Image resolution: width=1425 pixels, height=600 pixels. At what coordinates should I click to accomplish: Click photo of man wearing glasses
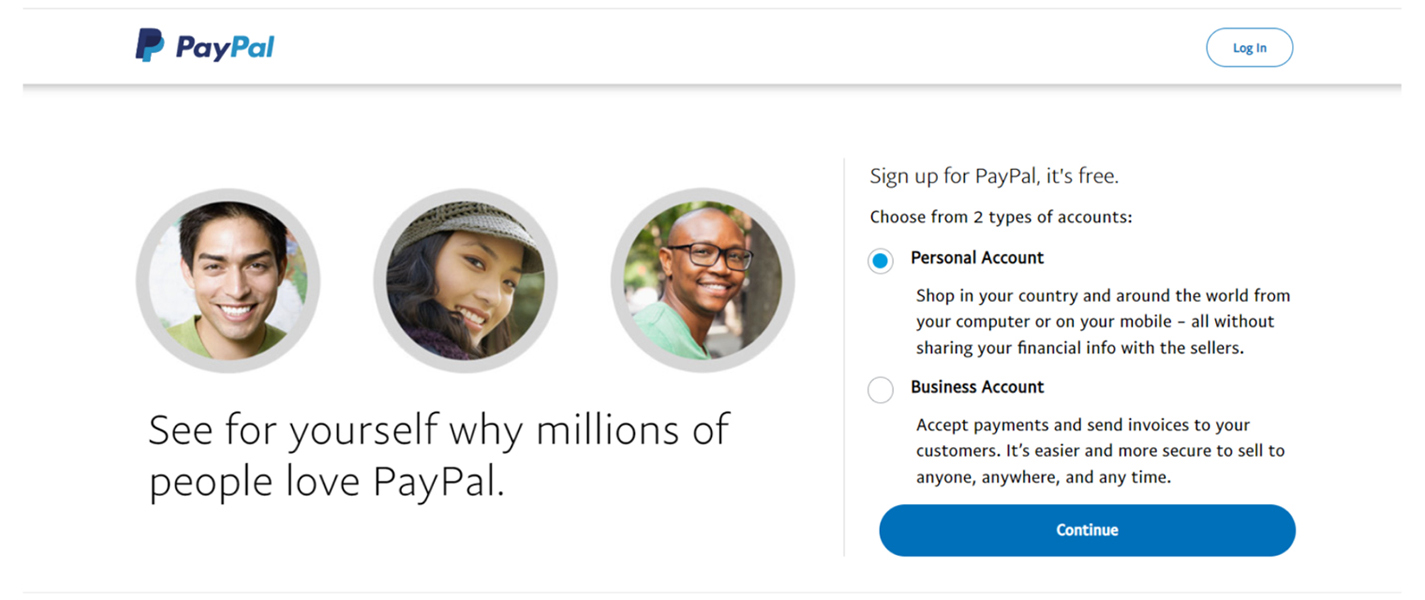pos(702,281)
